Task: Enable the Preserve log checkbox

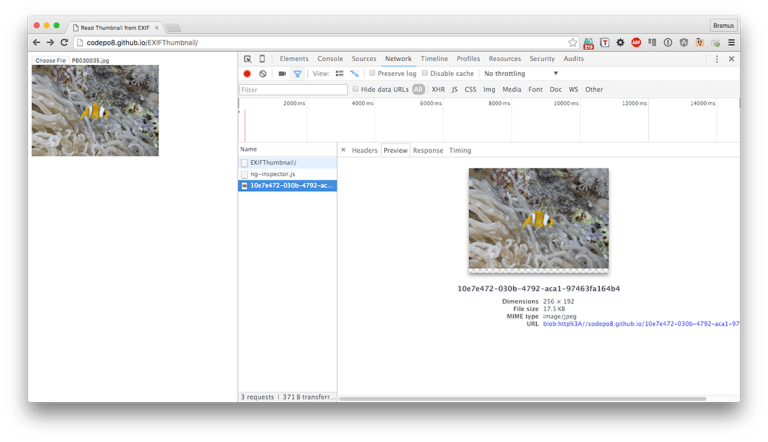Action: pyautogui.click(x=372, y=73)
